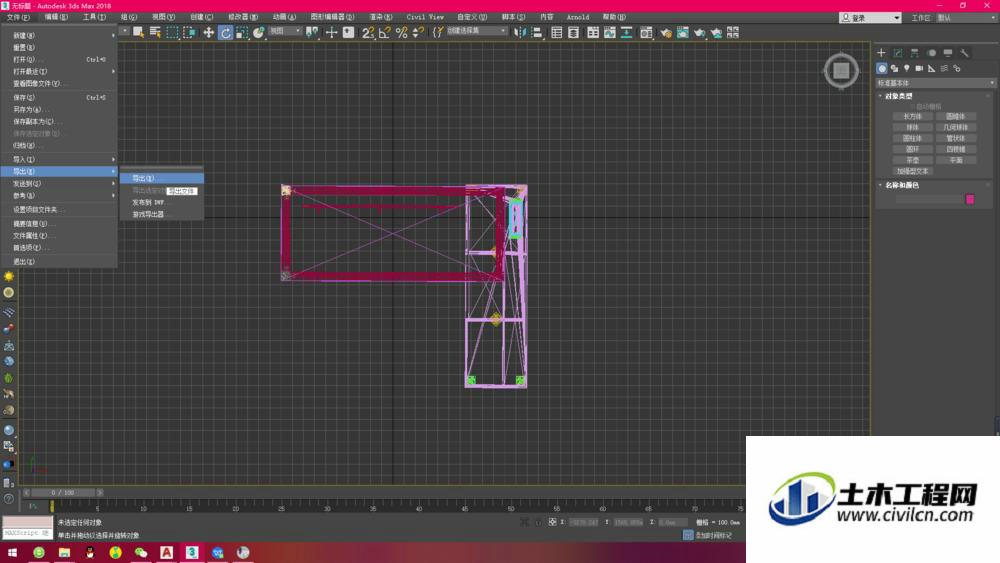Select Helpers category icon
1000x563 pixels.
click(x=932, y=68)
